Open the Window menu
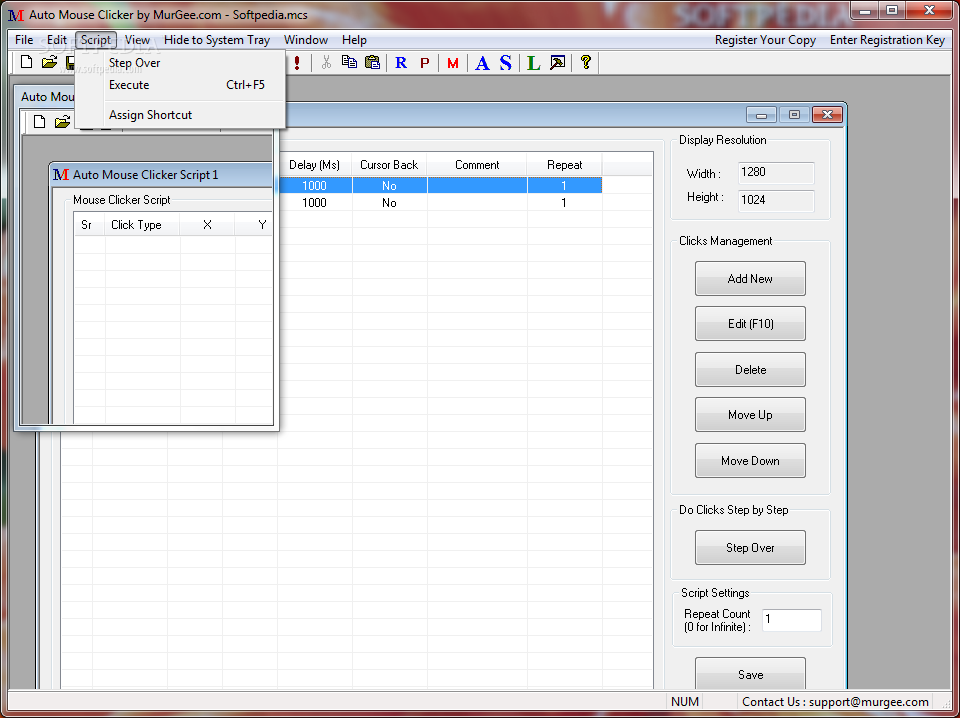This screenshot has width=960, height=718. pyautogui.click(x=306, y=40)
